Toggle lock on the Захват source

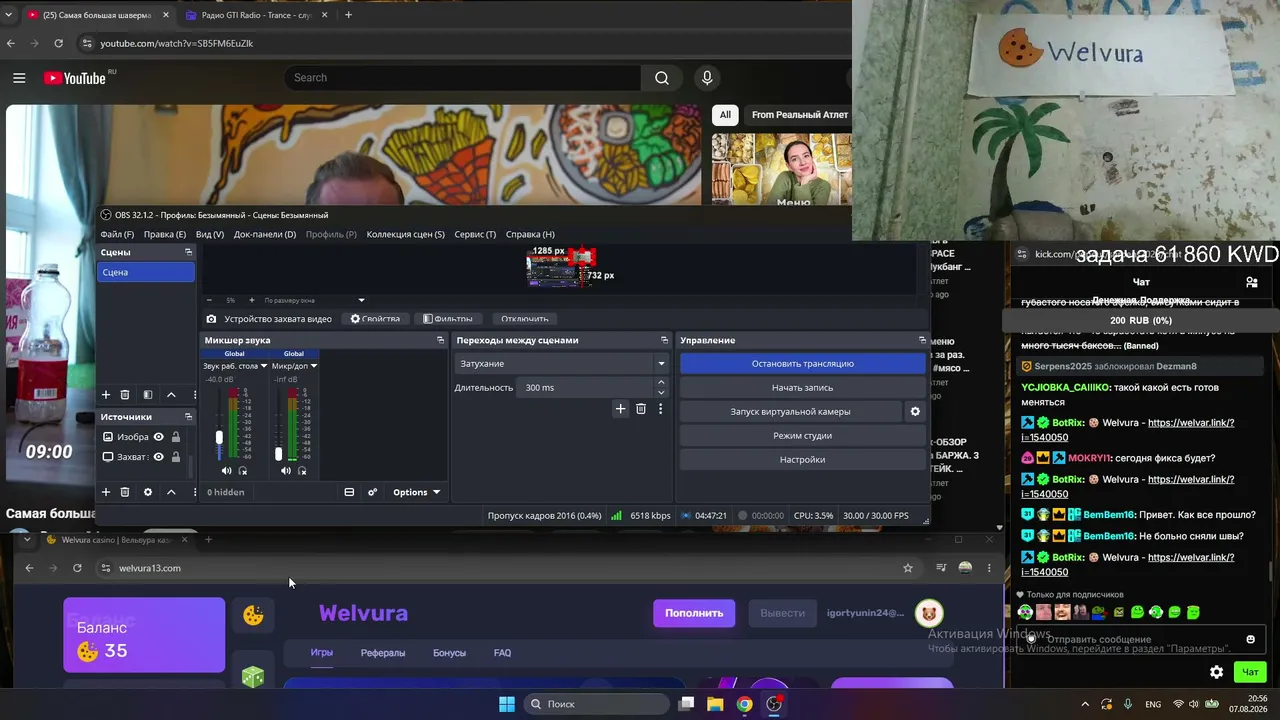(176, 457)
